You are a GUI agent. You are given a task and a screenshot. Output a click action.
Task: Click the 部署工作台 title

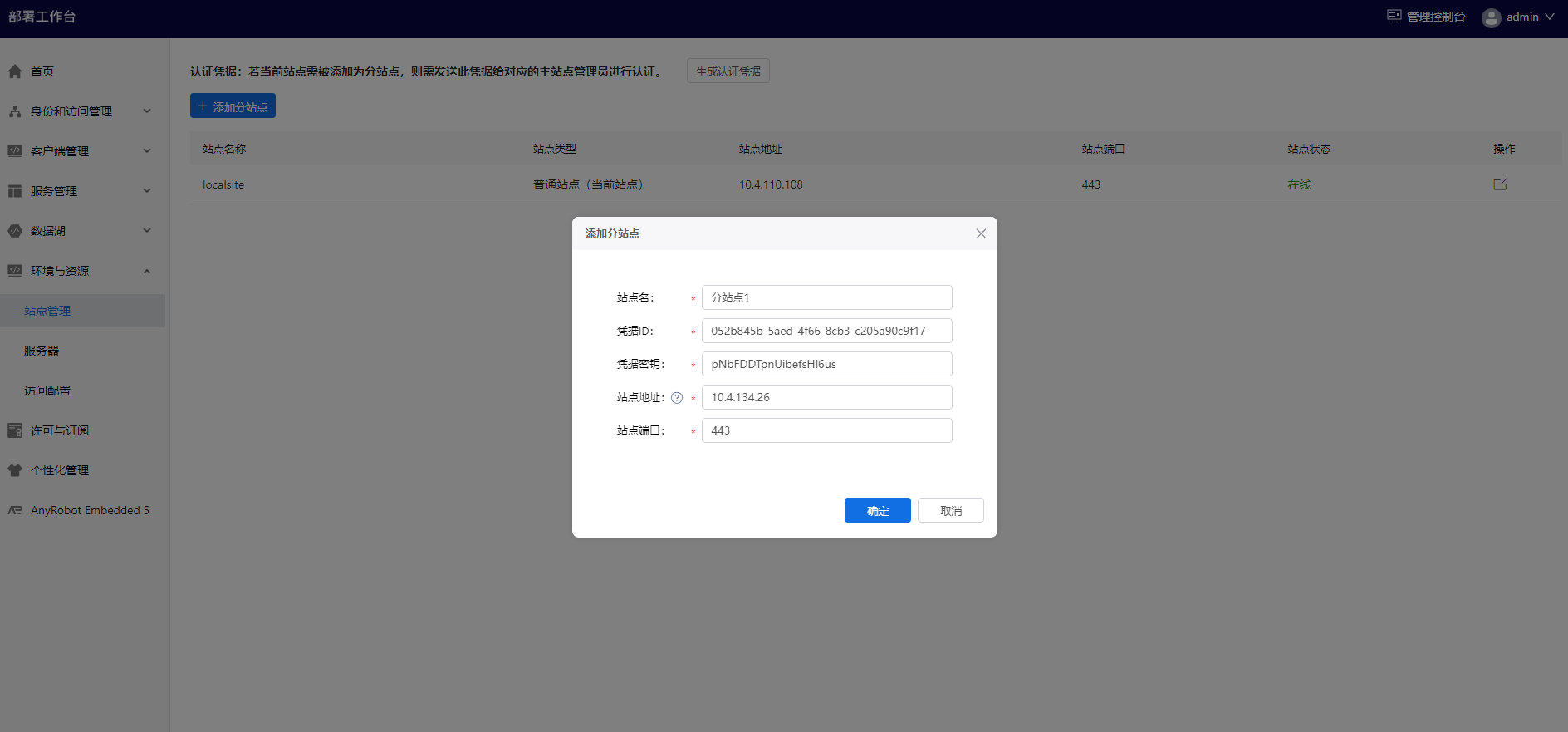tap(42, 17)
